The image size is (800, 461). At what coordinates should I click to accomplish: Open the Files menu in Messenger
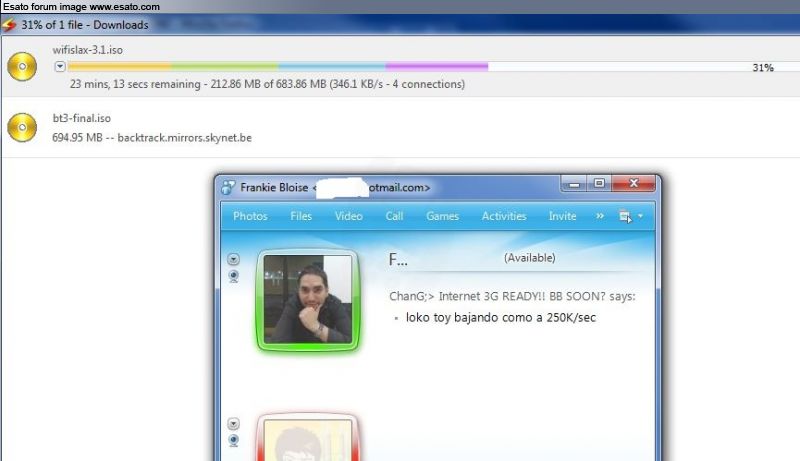[x=301, y=216]
